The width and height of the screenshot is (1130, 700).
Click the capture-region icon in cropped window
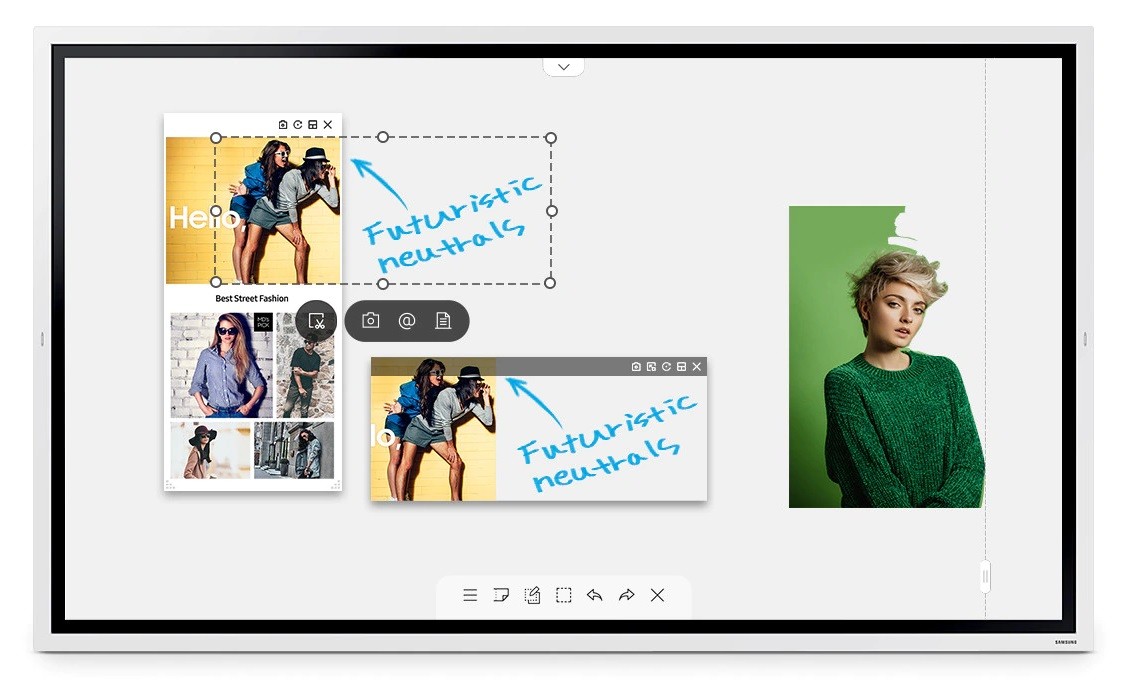(x=651, y=367)
